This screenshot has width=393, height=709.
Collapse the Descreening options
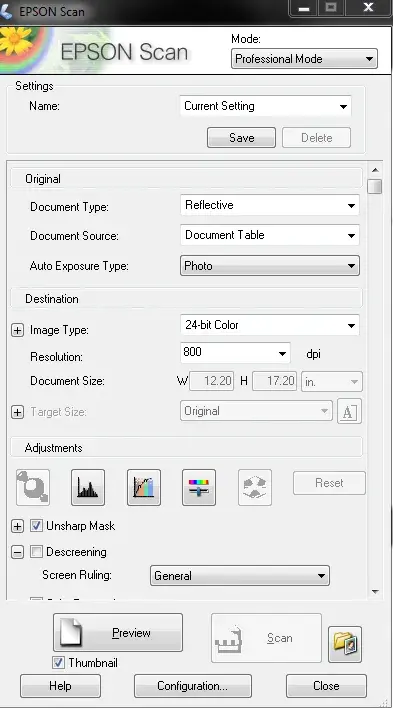17,552
